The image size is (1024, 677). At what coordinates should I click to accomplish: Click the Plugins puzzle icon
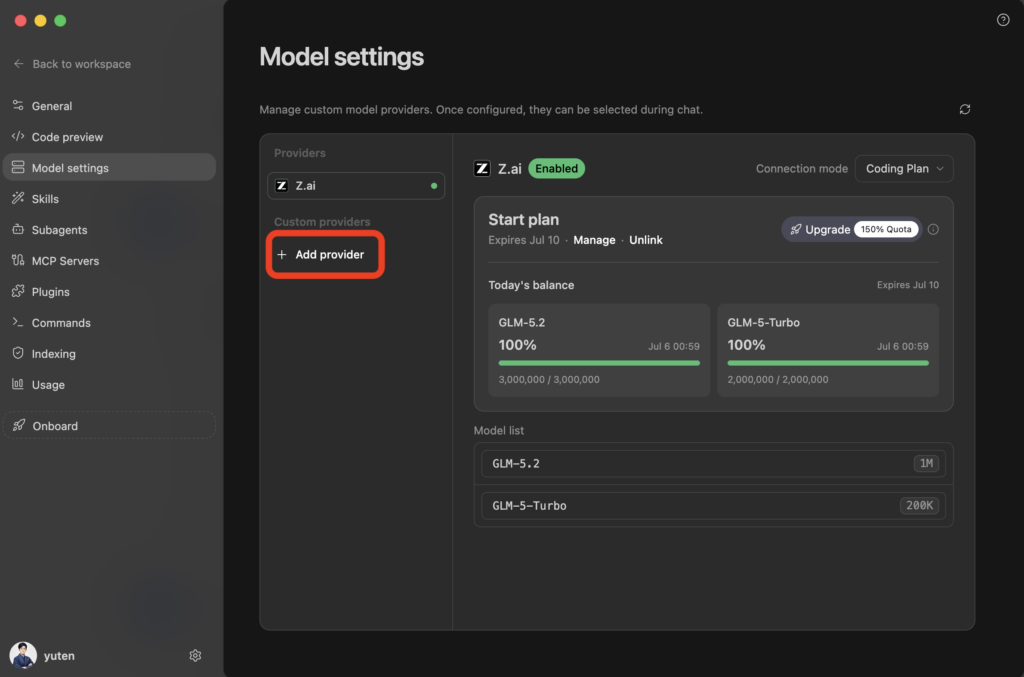pyautogui.click(x=18, y=291)
